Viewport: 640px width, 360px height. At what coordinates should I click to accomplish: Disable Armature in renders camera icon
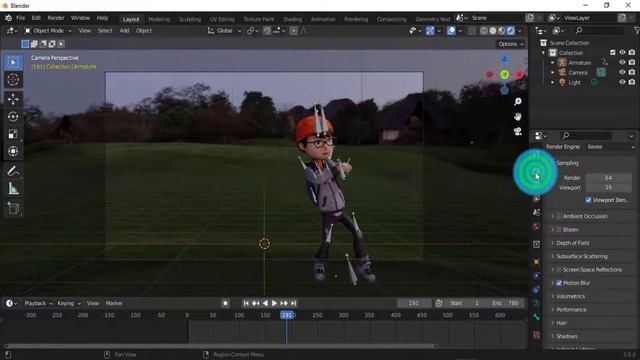pyautogui.click(x=632, y=62)
